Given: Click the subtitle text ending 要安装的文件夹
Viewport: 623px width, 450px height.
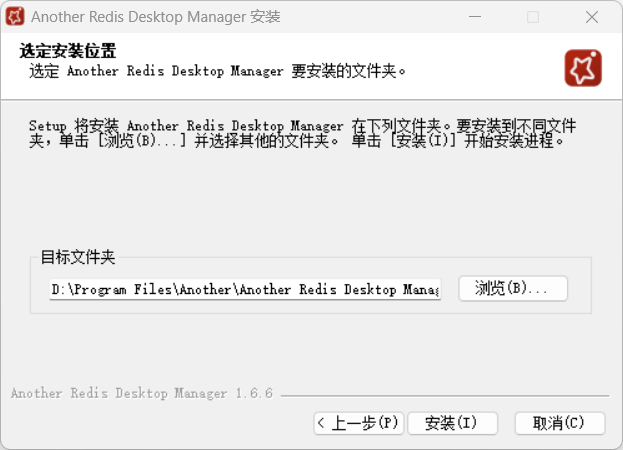Looking at the screenshot, I should coord(217,71).
